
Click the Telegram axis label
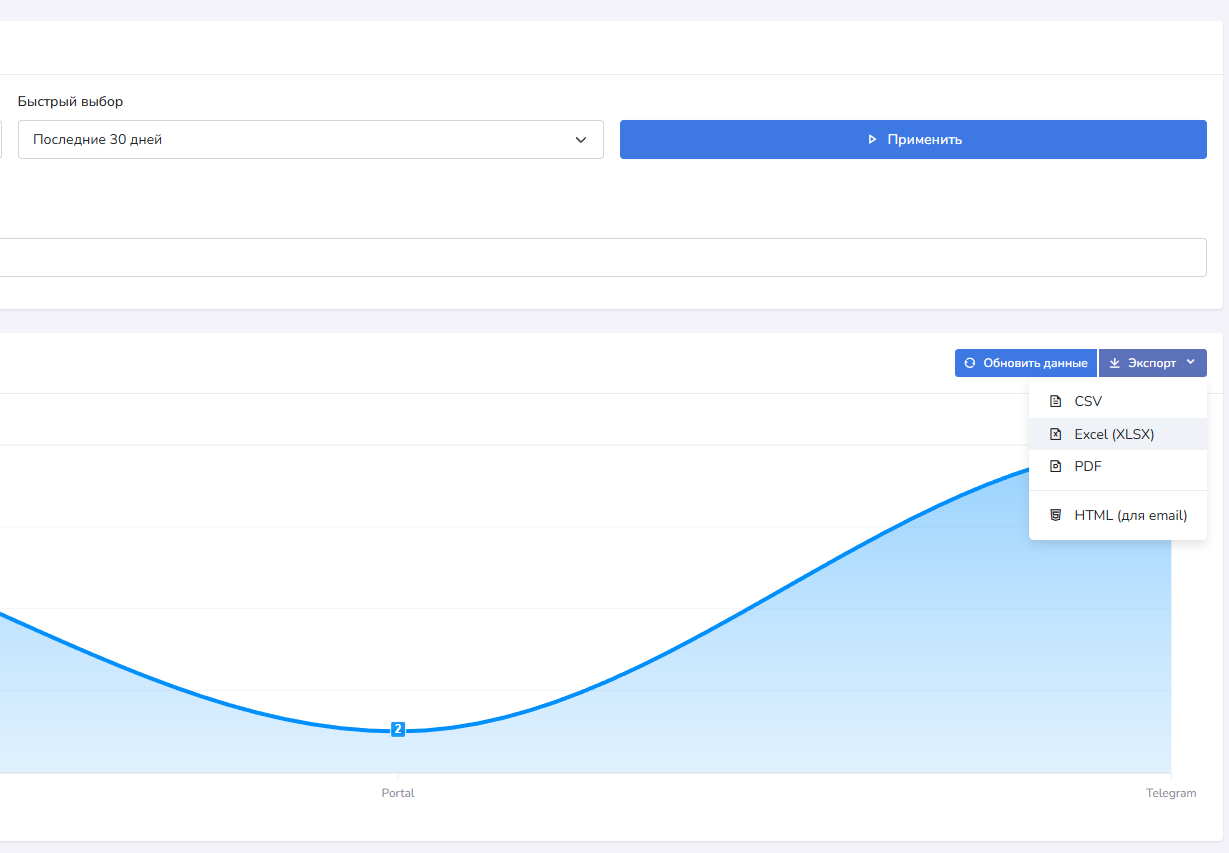[x=1170, y=793]
